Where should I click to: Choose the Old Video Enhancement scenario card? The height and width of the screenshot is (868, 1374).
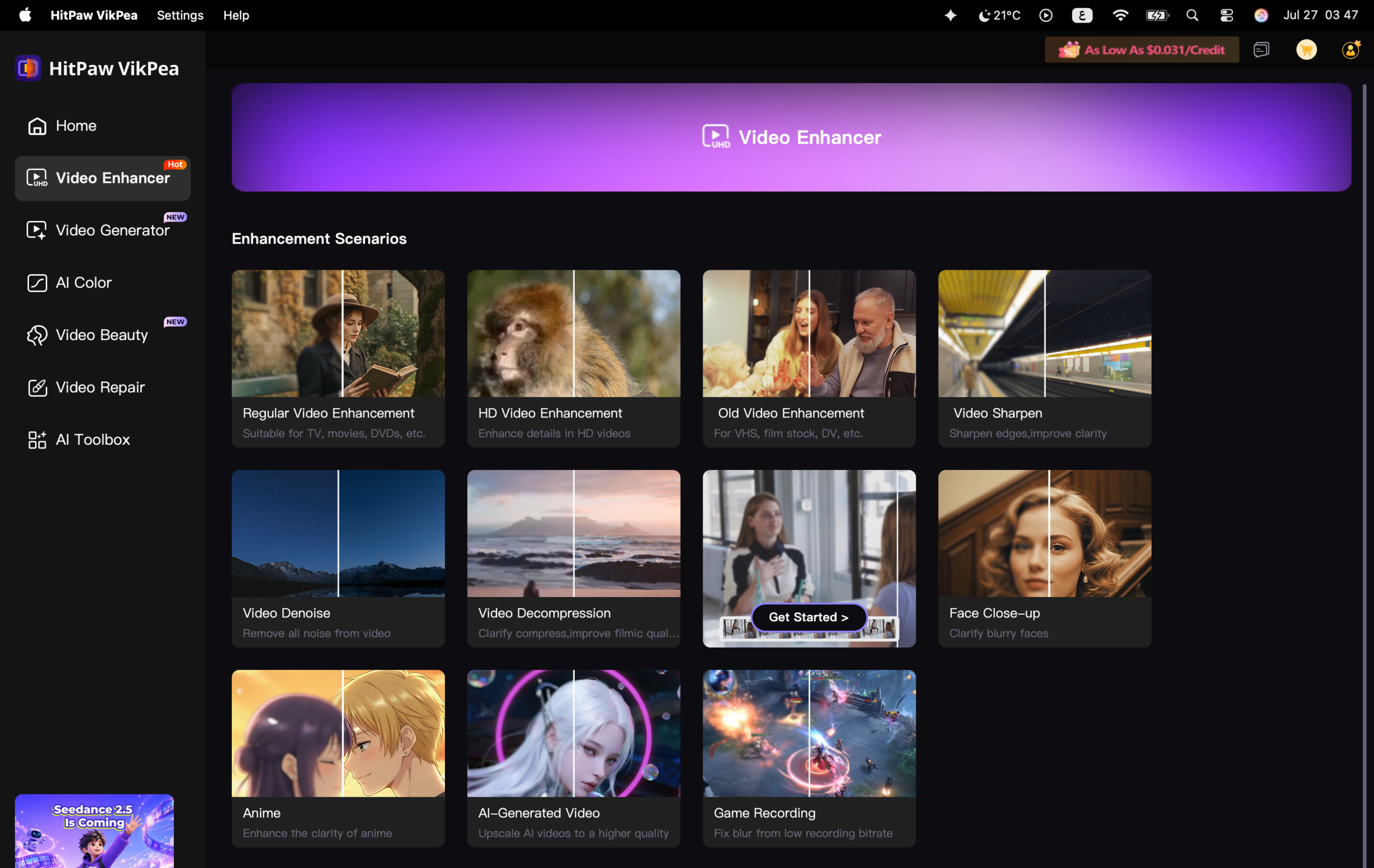click(809, 359)
